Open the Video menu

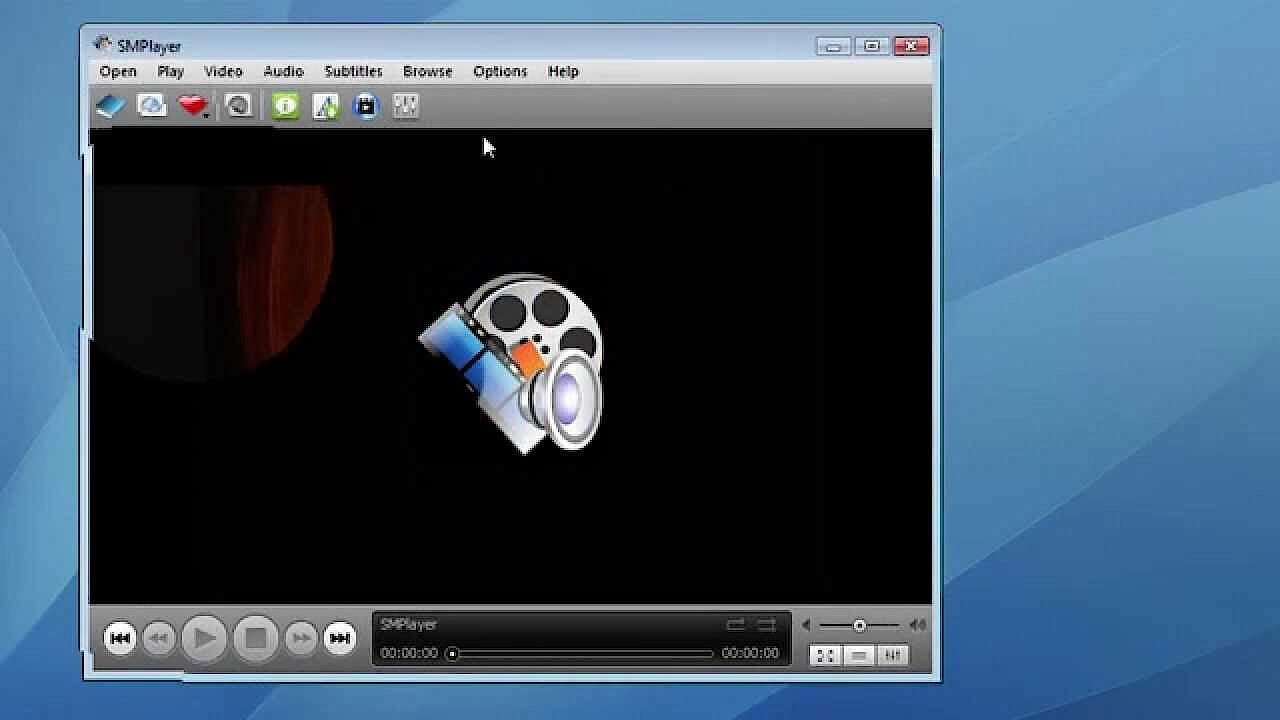click(223, 71)
